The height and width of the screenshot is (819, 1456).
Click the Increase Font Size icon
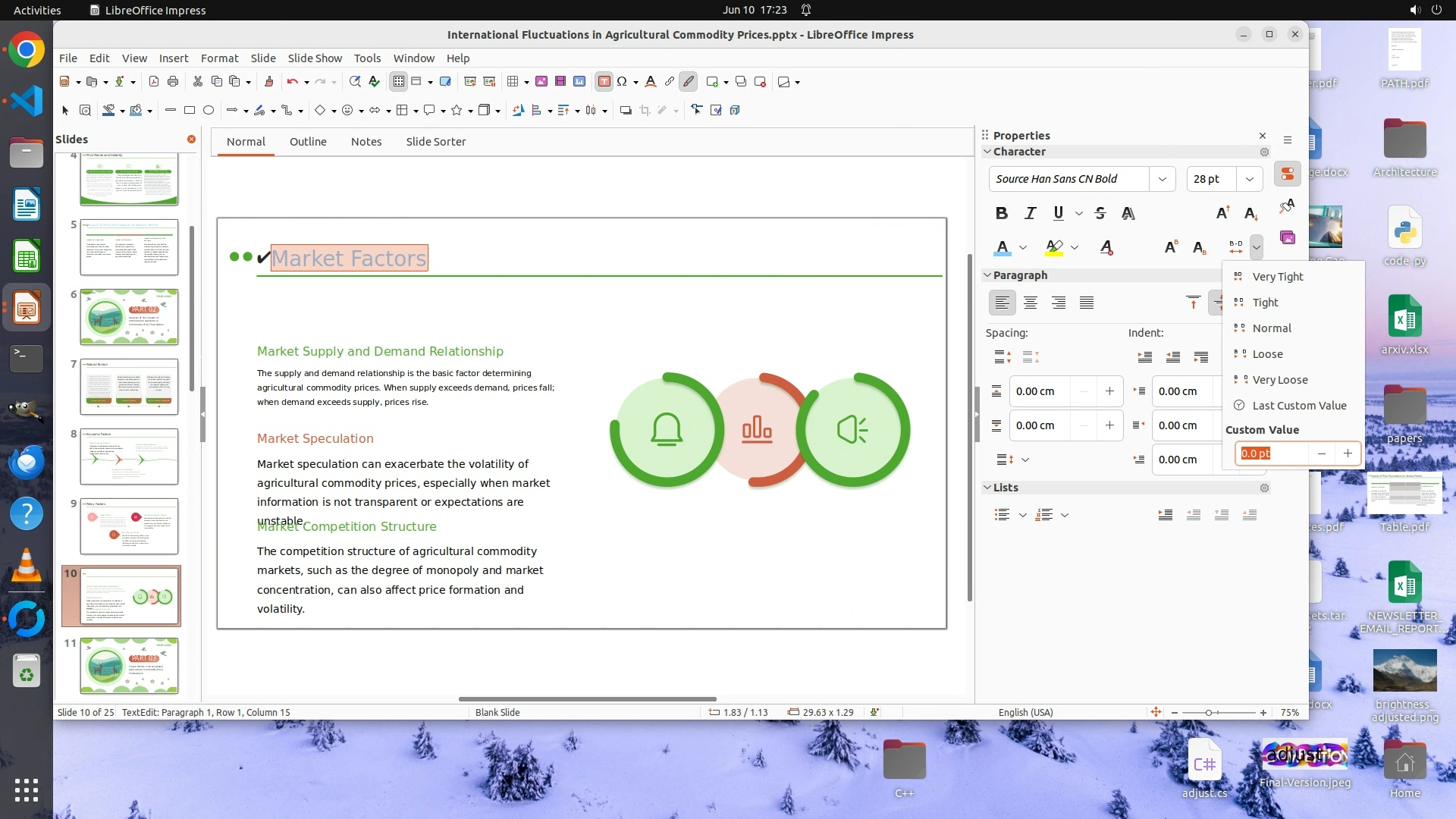[x=1222, y=213]
